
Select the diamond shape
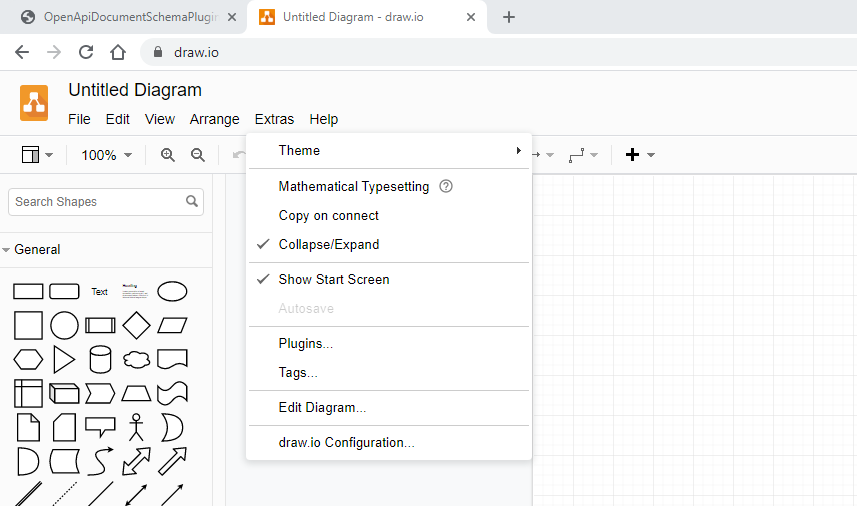click(x=136, y=325)
